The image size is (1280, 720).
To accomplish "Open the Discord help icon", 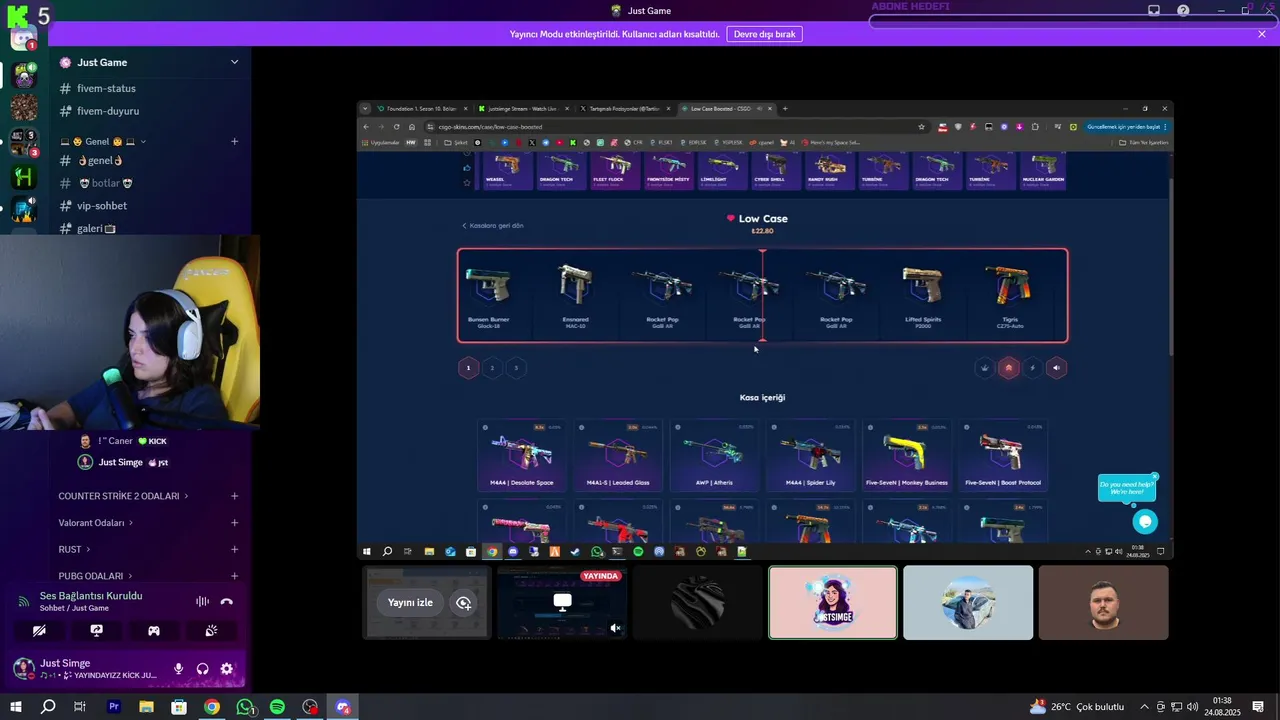I will point(1184,10).
